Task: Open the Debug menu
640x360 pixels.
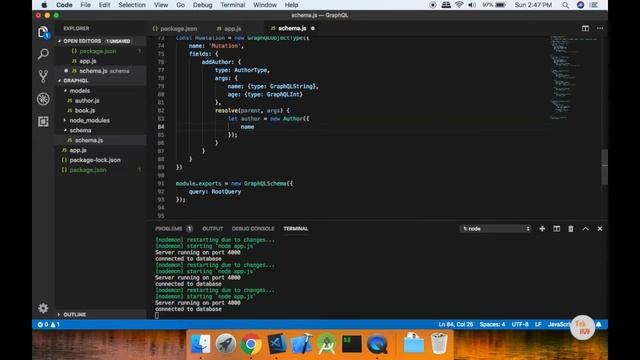Action: pos(202,5)
